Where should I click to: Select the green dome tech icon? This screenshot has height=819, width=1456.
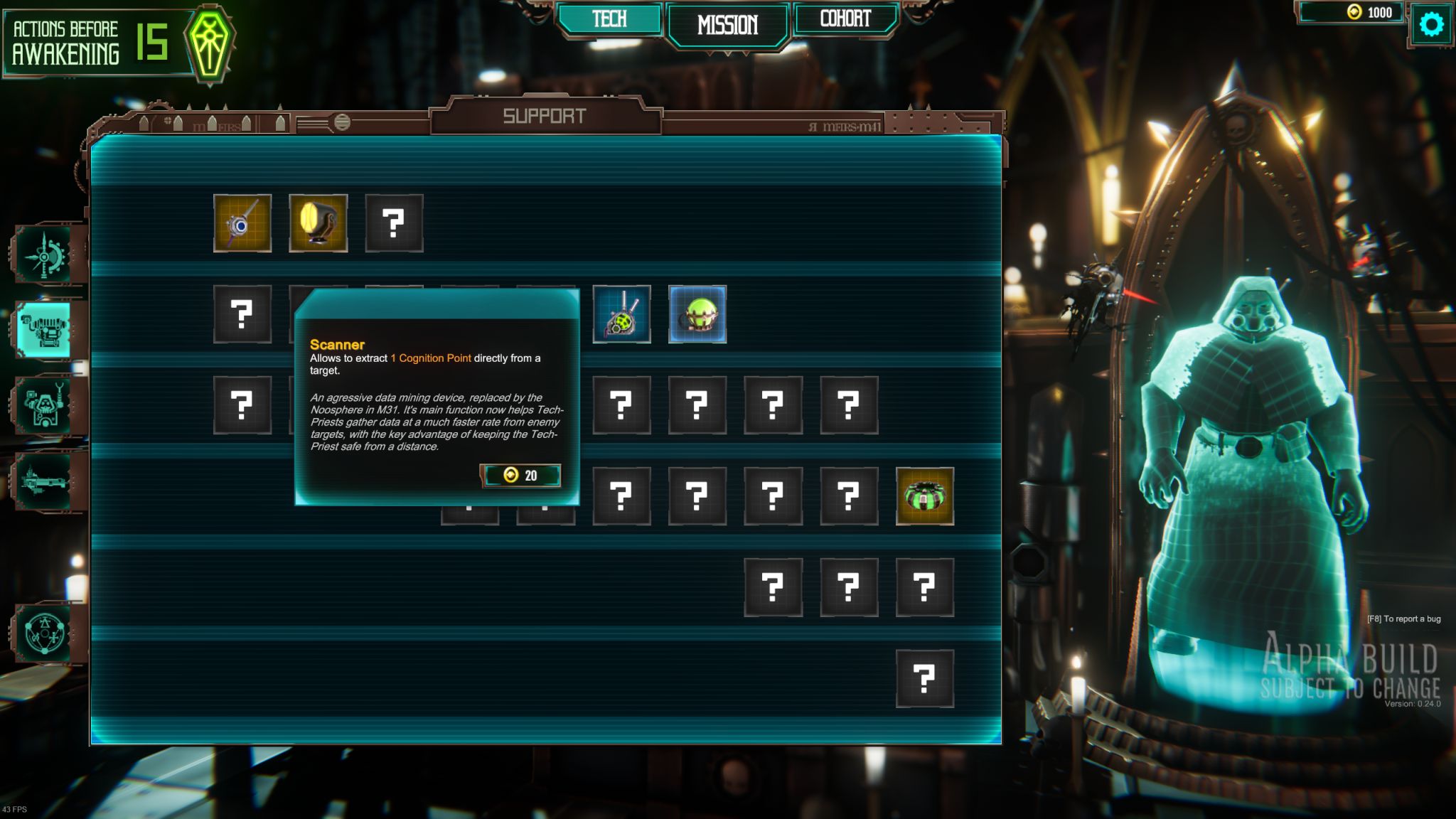click(x=925, y=496)
